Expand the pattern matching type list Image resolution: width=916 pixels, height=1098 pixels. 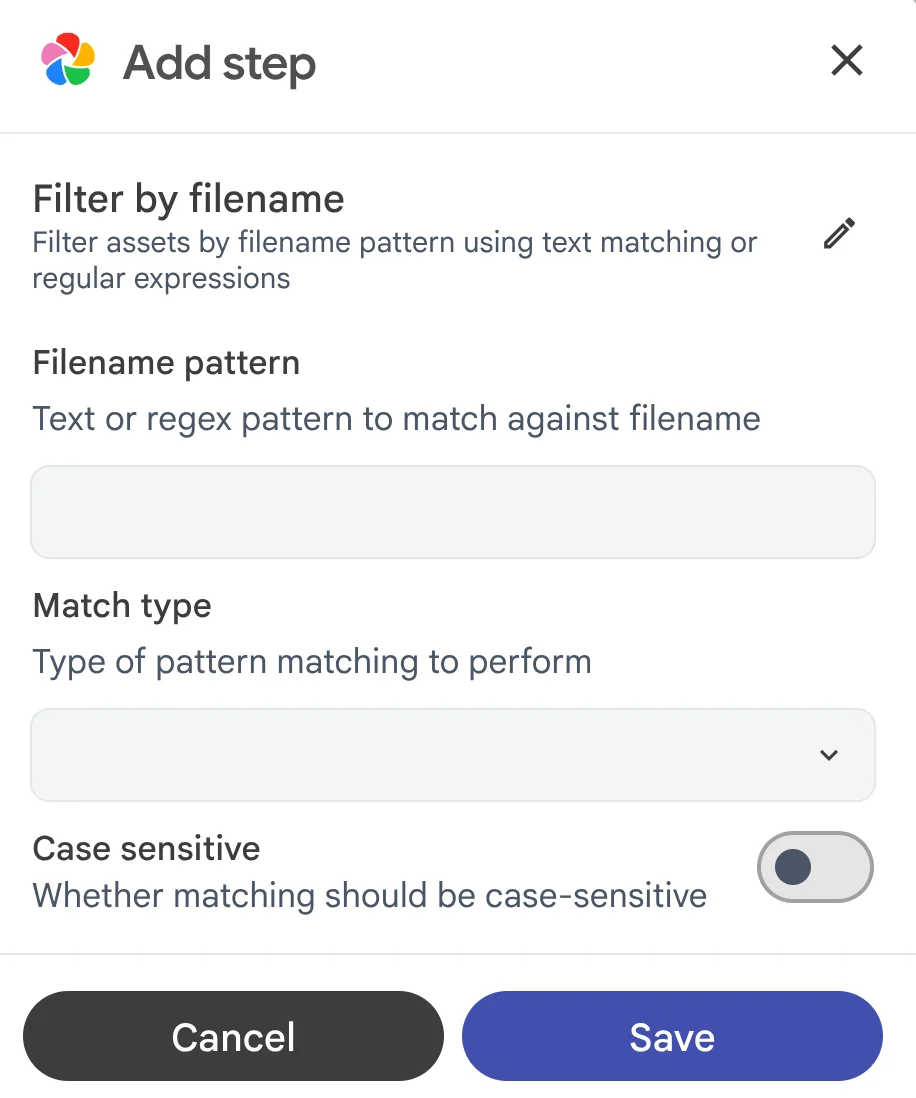coord(452,756)
